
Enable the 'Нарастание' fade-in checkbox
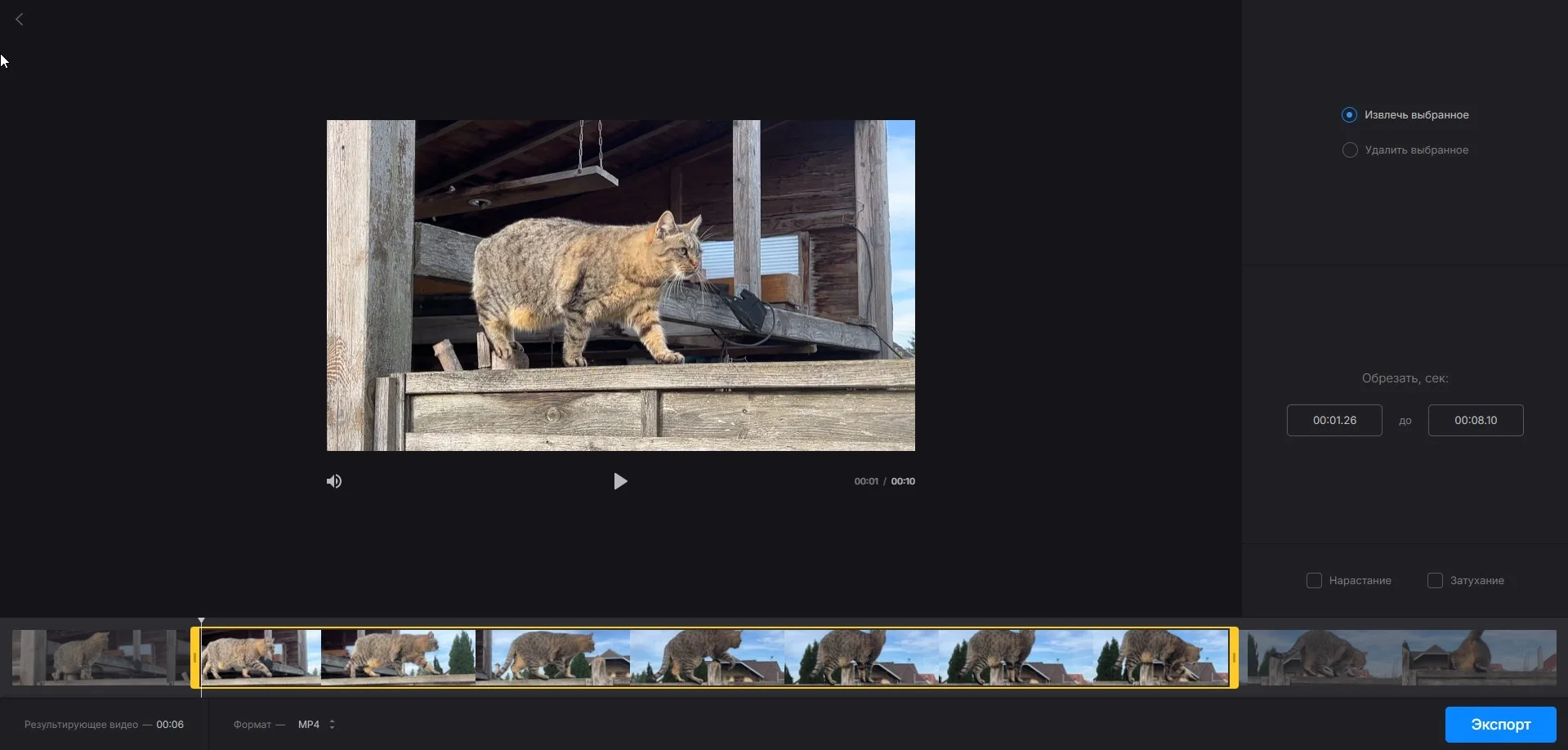pyautogui.click(x=1314, y=581)
